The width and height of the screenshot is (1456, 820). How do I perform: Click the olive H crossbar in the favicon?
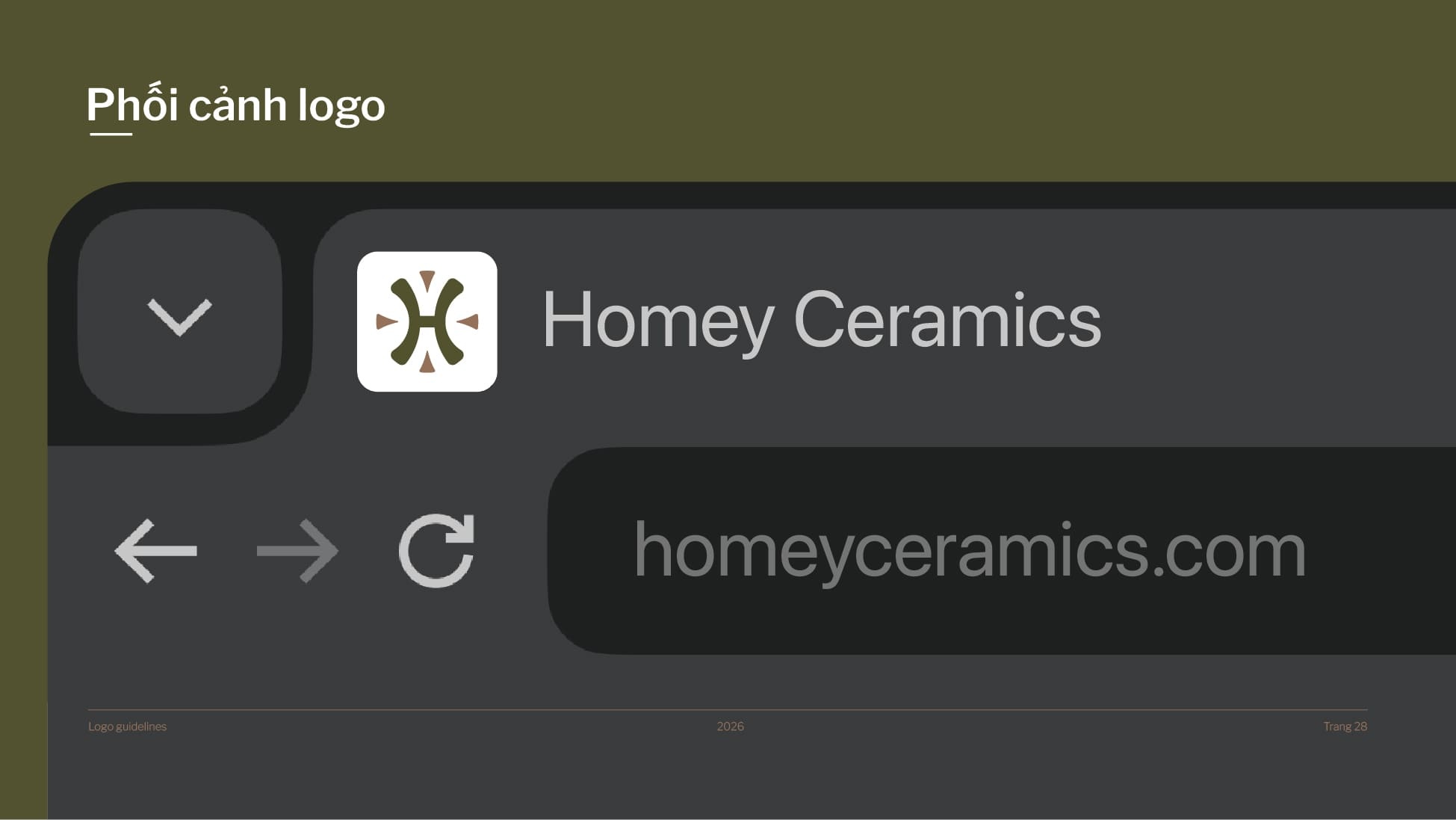(x=427, y=322)
